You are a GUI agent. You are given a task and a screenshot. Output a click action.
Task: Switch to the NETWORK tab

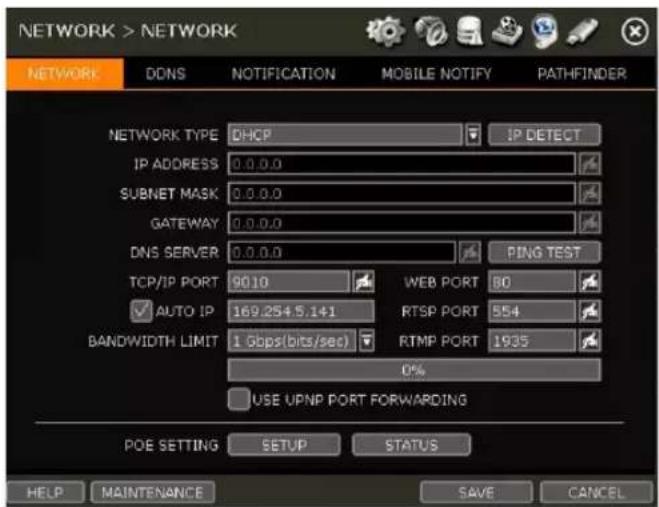(x=65, y=74)
